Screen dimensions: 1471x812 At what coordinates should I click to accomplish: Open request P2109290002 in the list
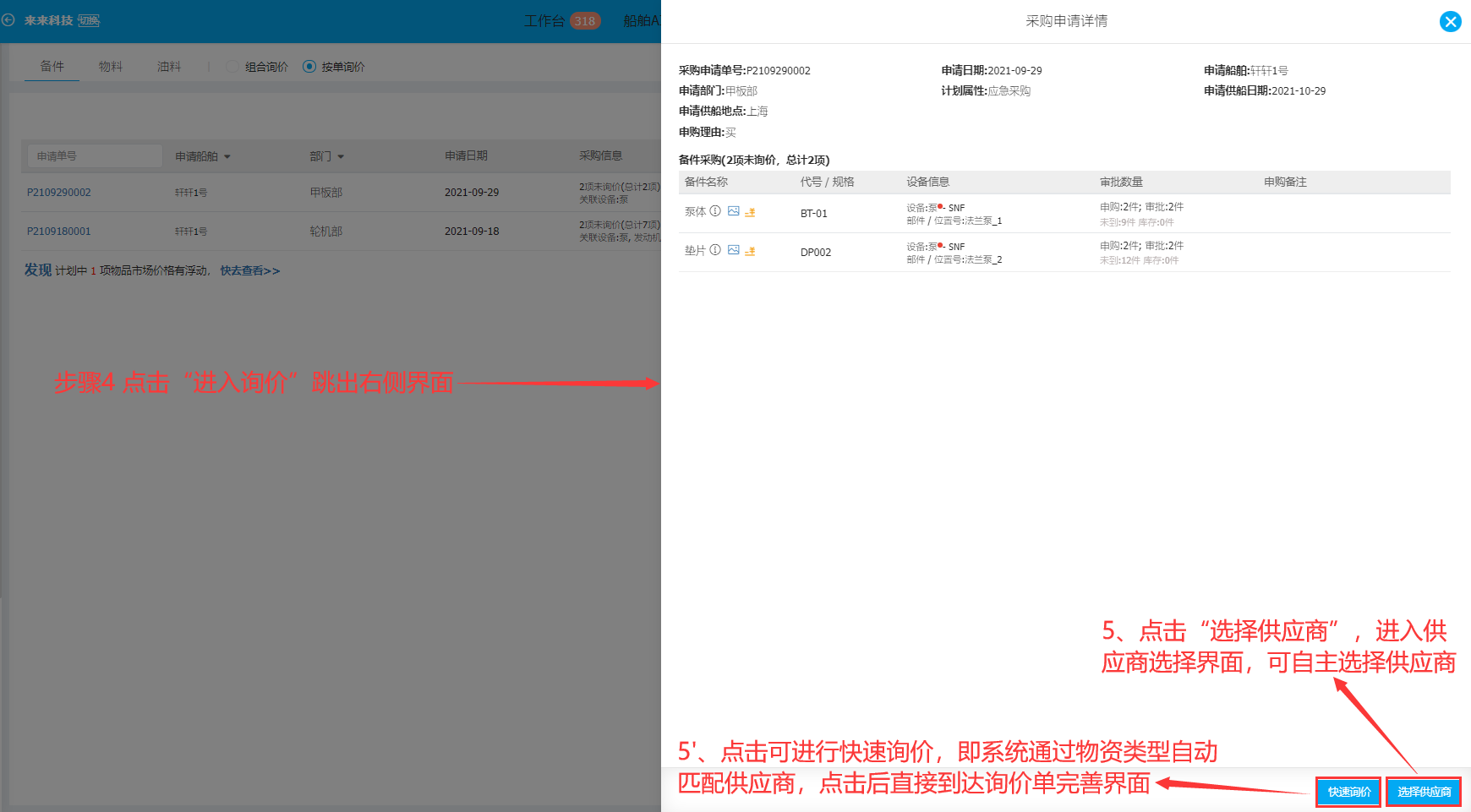(59, 193)
